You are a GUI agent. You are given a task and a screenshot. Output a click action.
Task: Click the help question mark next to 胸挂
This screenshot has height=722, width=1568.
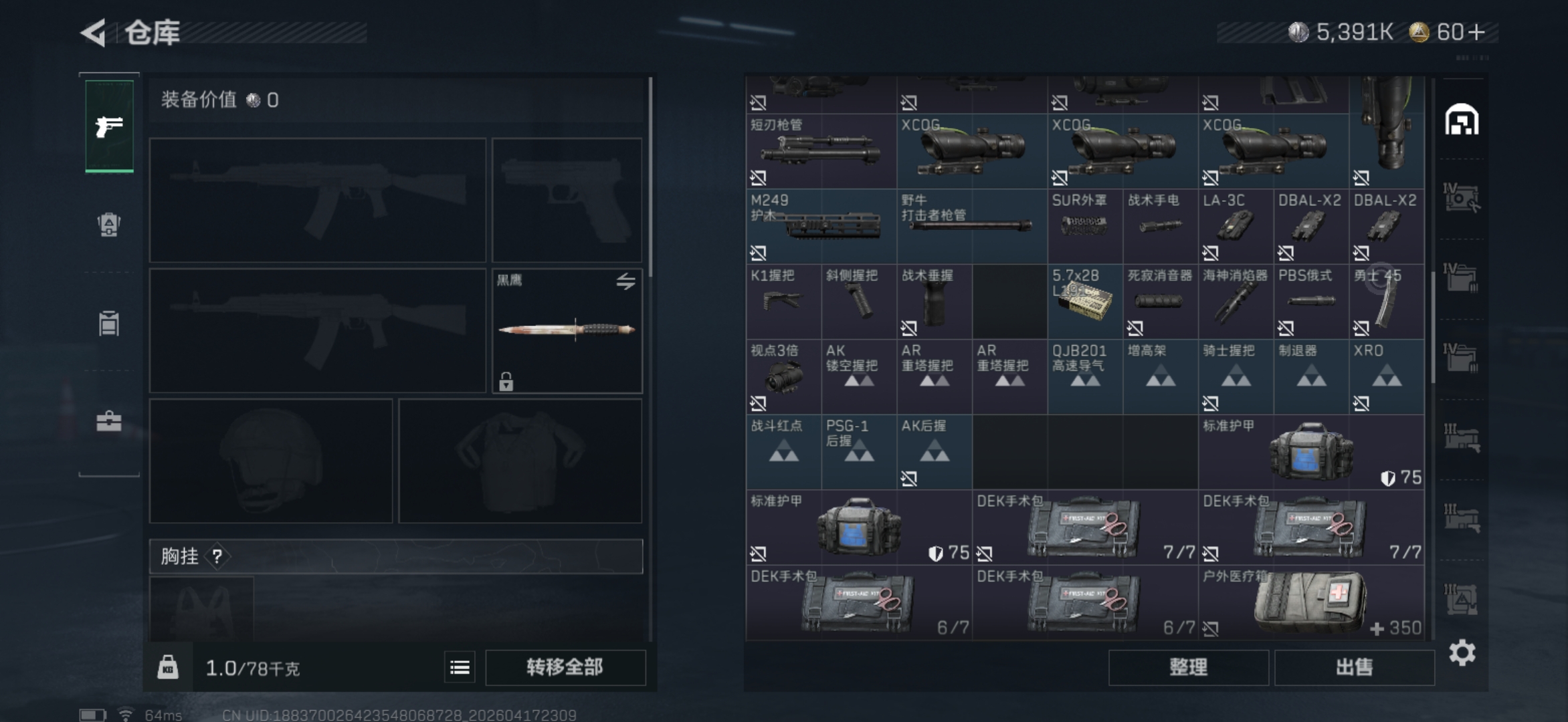(x=217, y=556)
